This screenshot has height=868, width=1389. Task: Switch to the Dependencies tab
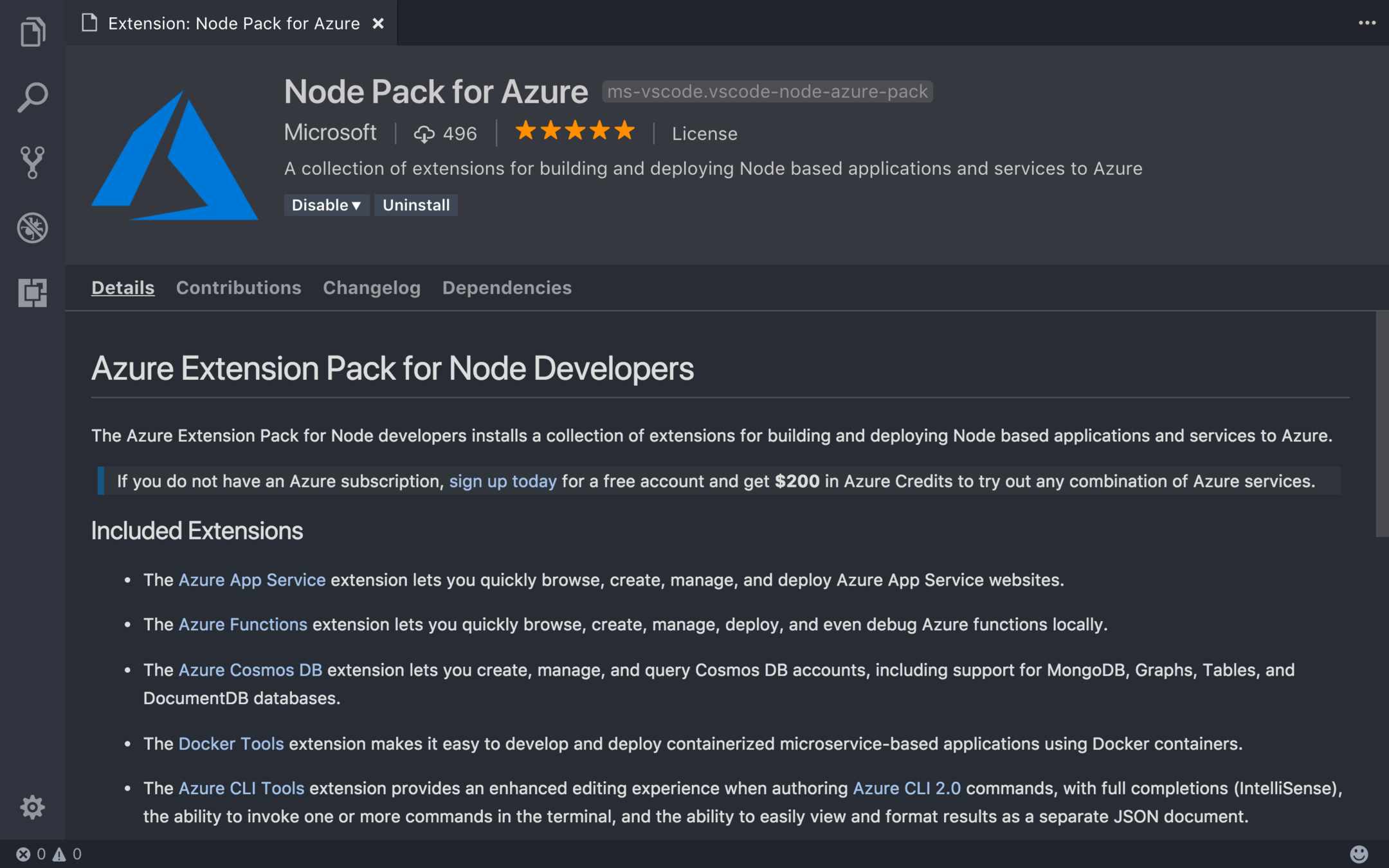coord(507,287)
